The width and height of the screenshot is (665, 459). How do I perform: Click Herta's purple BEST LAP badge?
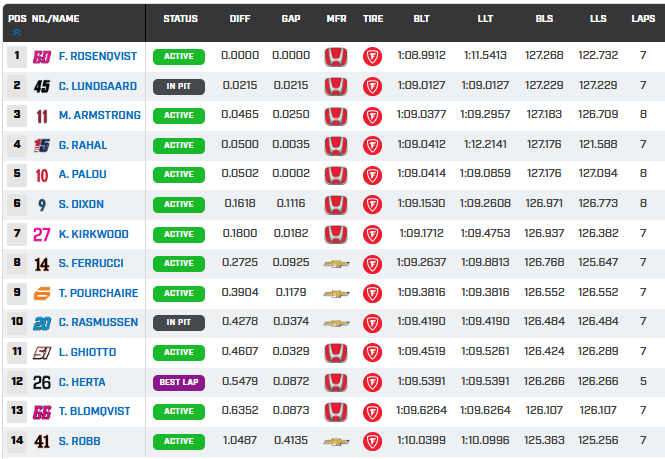pyautogui.click(x=179, y=382)
